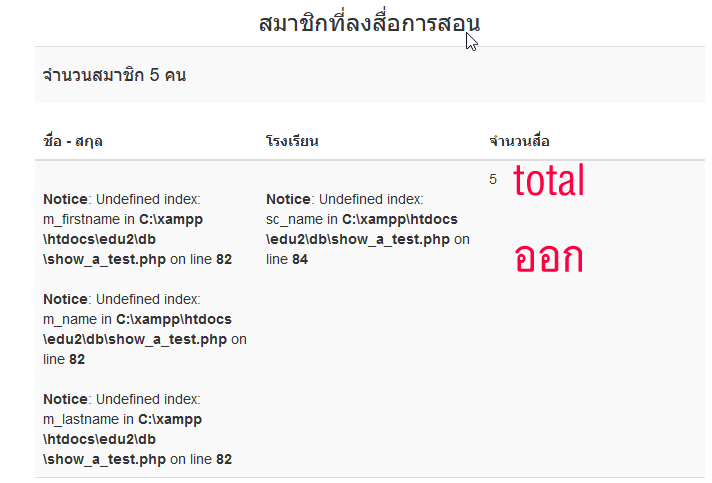The height and width of the screenshot is (483, 712).
Task: Click the C:\xampp\htdocs path in sc_name notice
Action: pos(400,219)
